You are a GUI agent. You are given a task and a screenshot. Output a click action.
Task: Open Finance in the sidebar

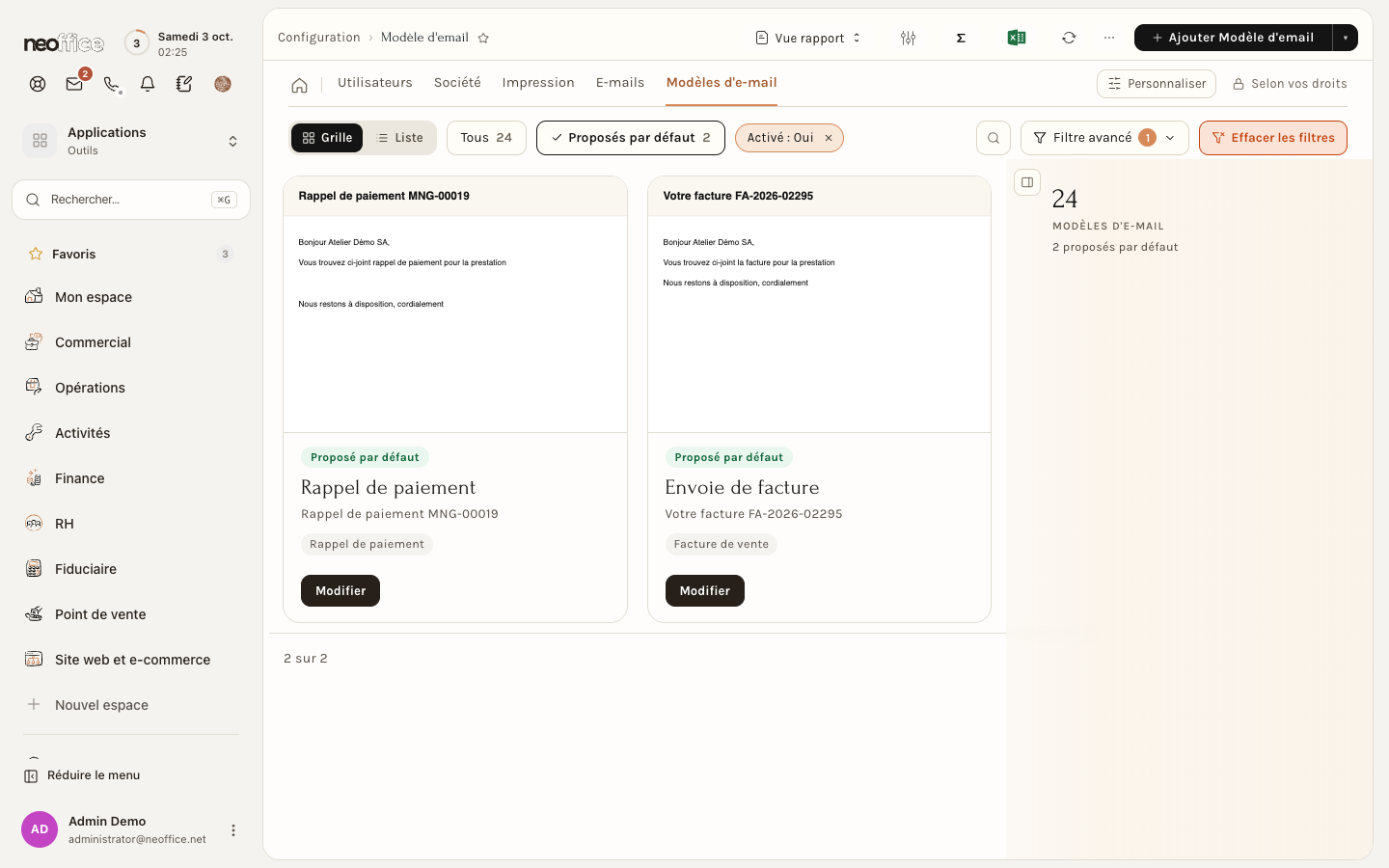(x=131, y=478)
